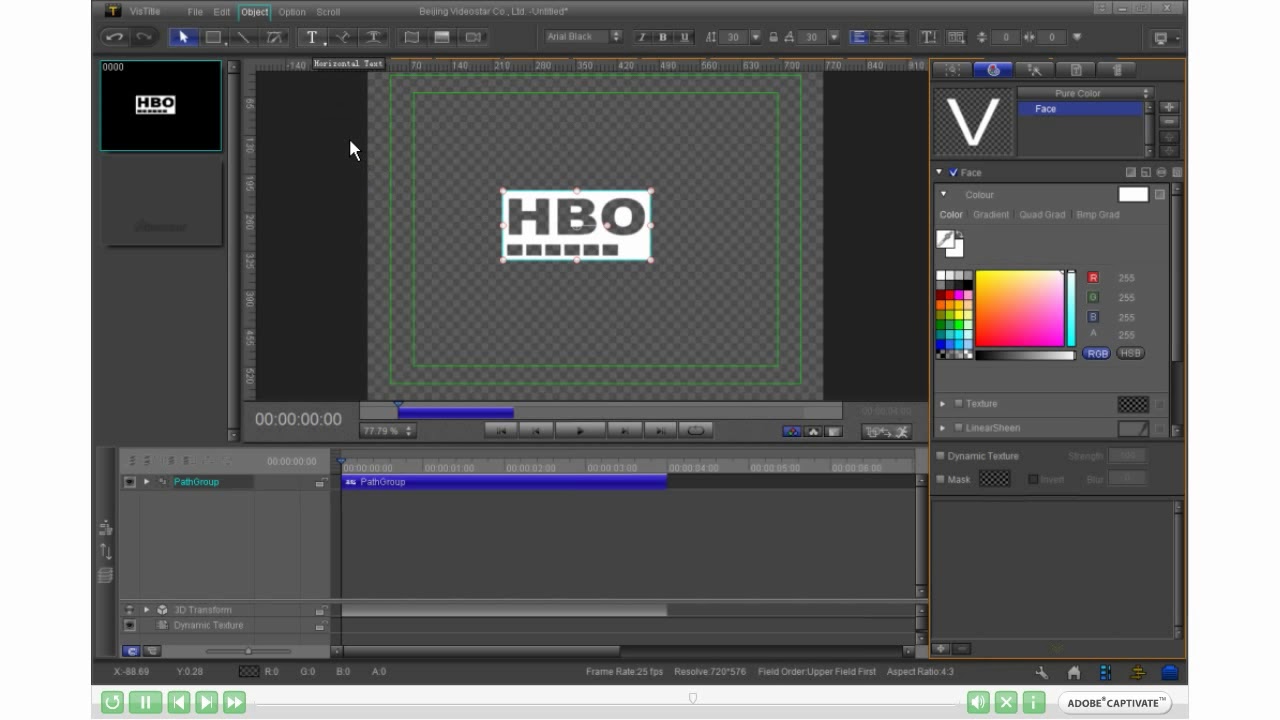Rewind the Captivate playback to start

click(x=112, y=702)
